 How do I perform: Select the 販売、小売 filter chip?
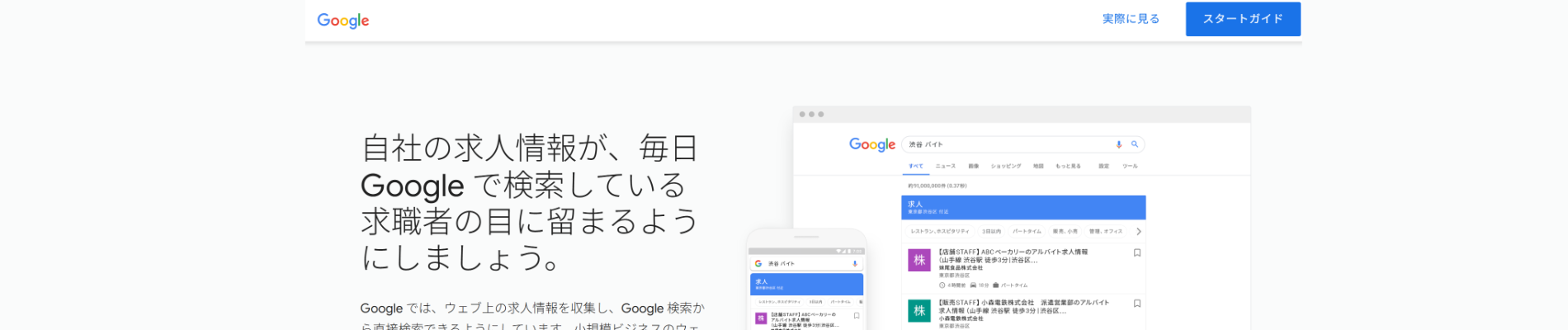[1065, 232]
